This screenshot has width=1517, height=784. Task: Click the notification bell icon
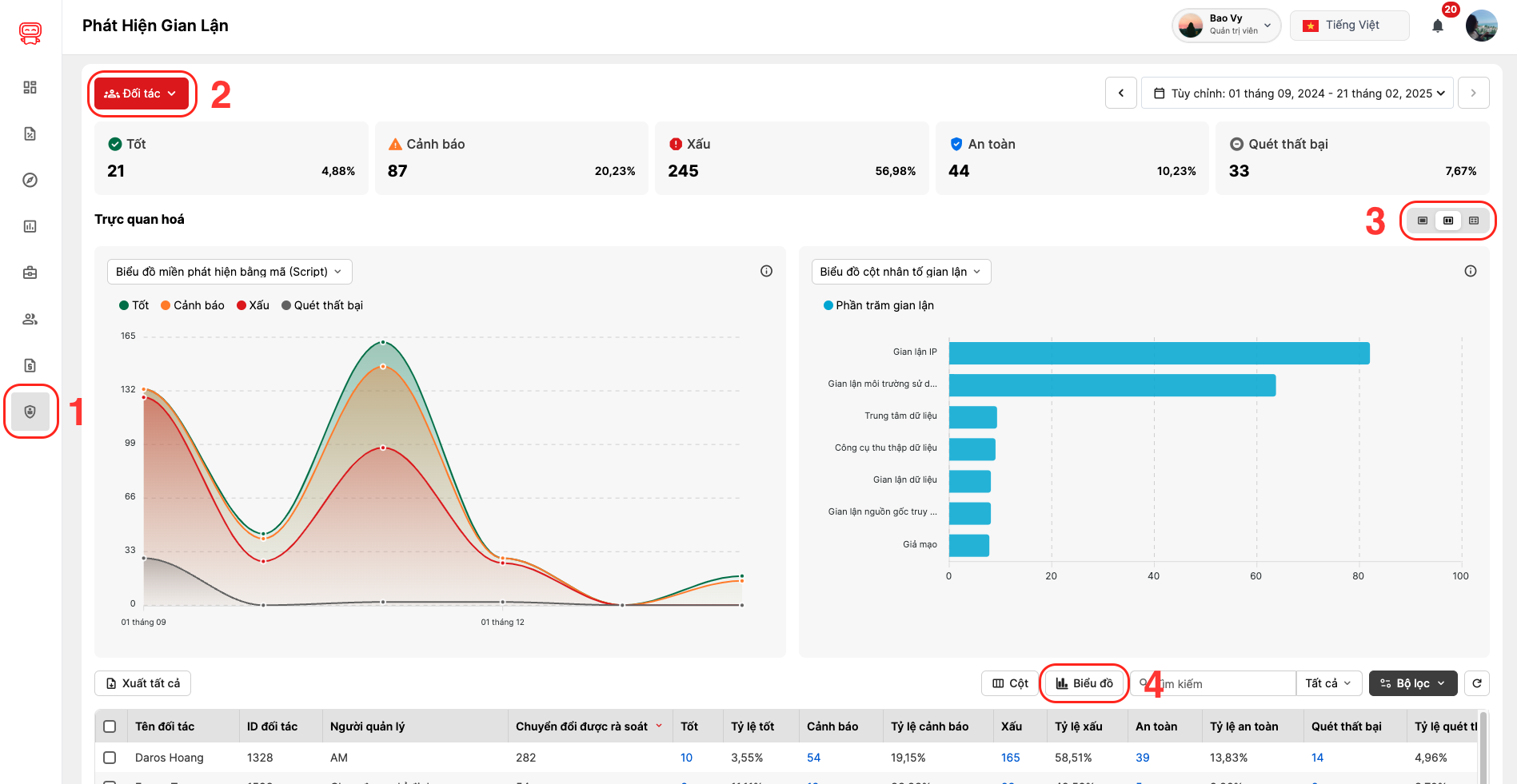click(x=1437, y=26)
